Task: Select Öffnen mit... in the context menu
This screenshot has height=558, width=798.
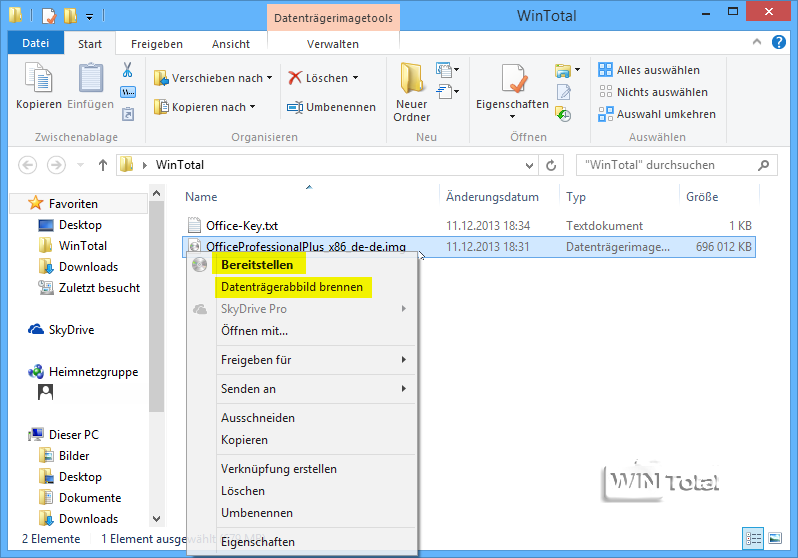Action: pos(254,331)
